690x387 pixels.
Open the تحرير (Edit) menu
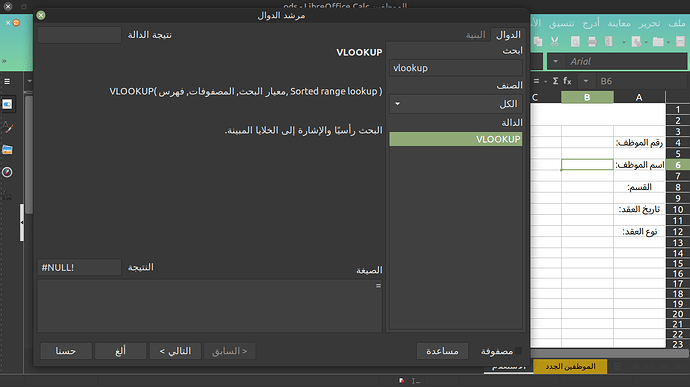[x=649, y=23]
